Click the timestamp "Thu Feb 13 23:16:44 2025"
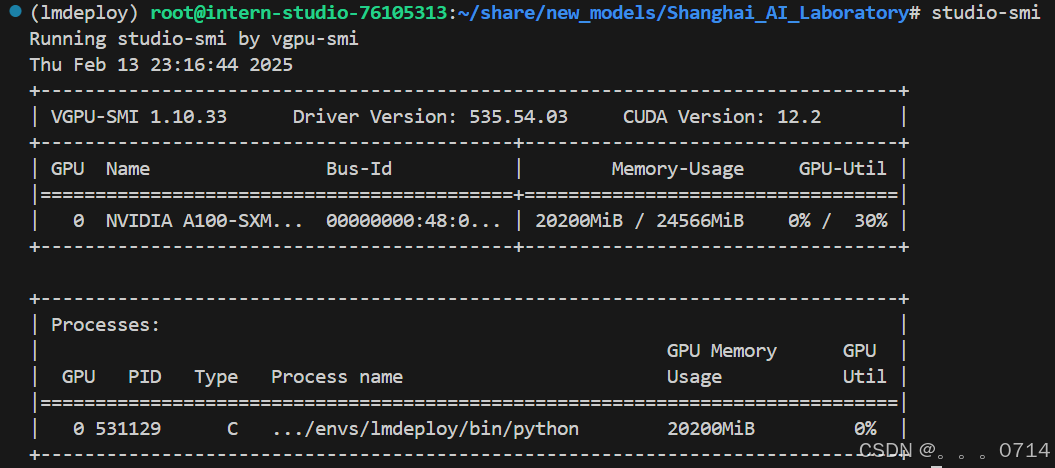This screenshot has height=468, width=1055. click(x=161, y=65)
